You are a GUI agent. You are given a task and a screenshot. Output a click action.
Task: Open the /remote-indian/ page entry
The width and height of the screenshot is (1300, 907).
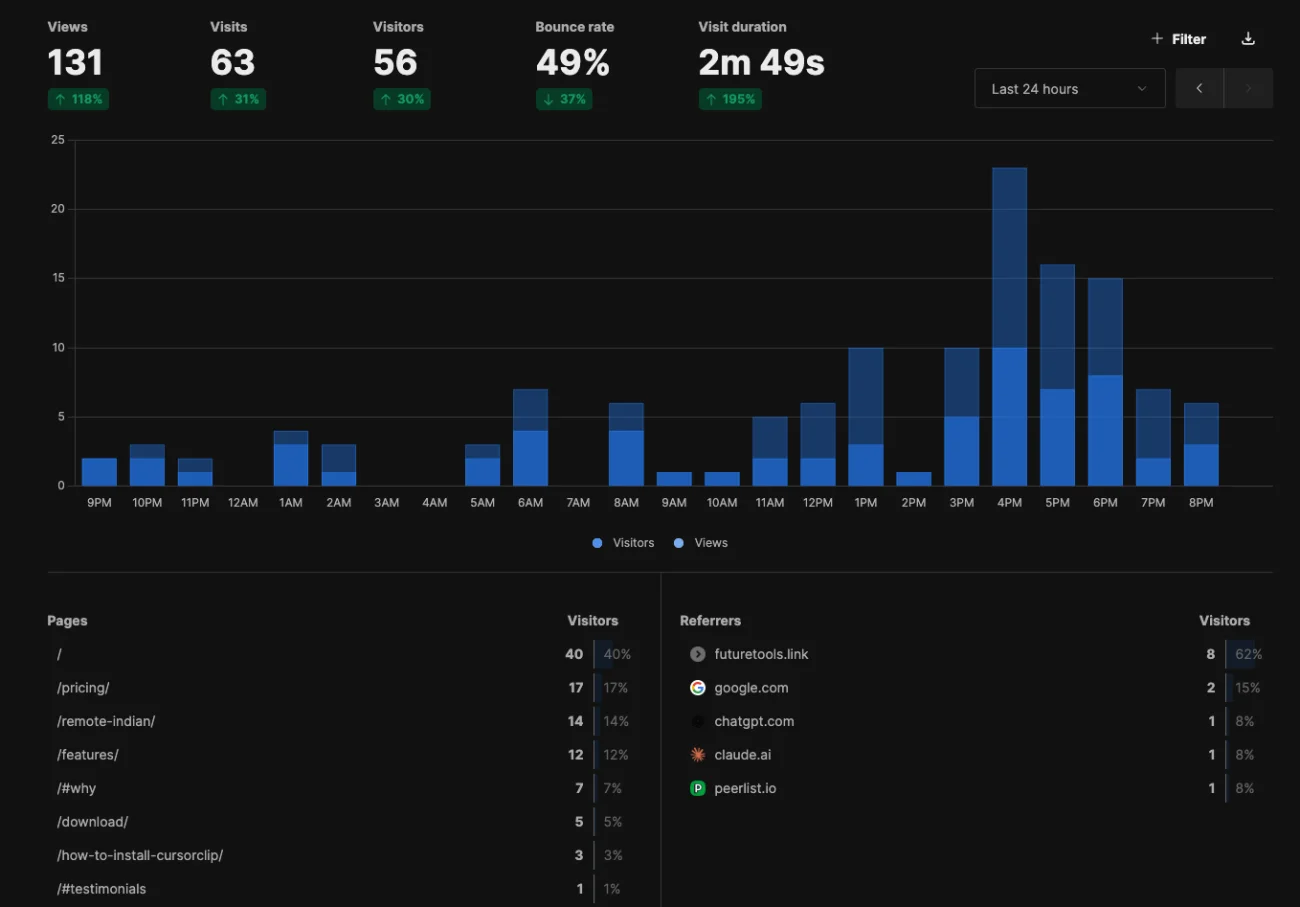click(x=106, y=721)
